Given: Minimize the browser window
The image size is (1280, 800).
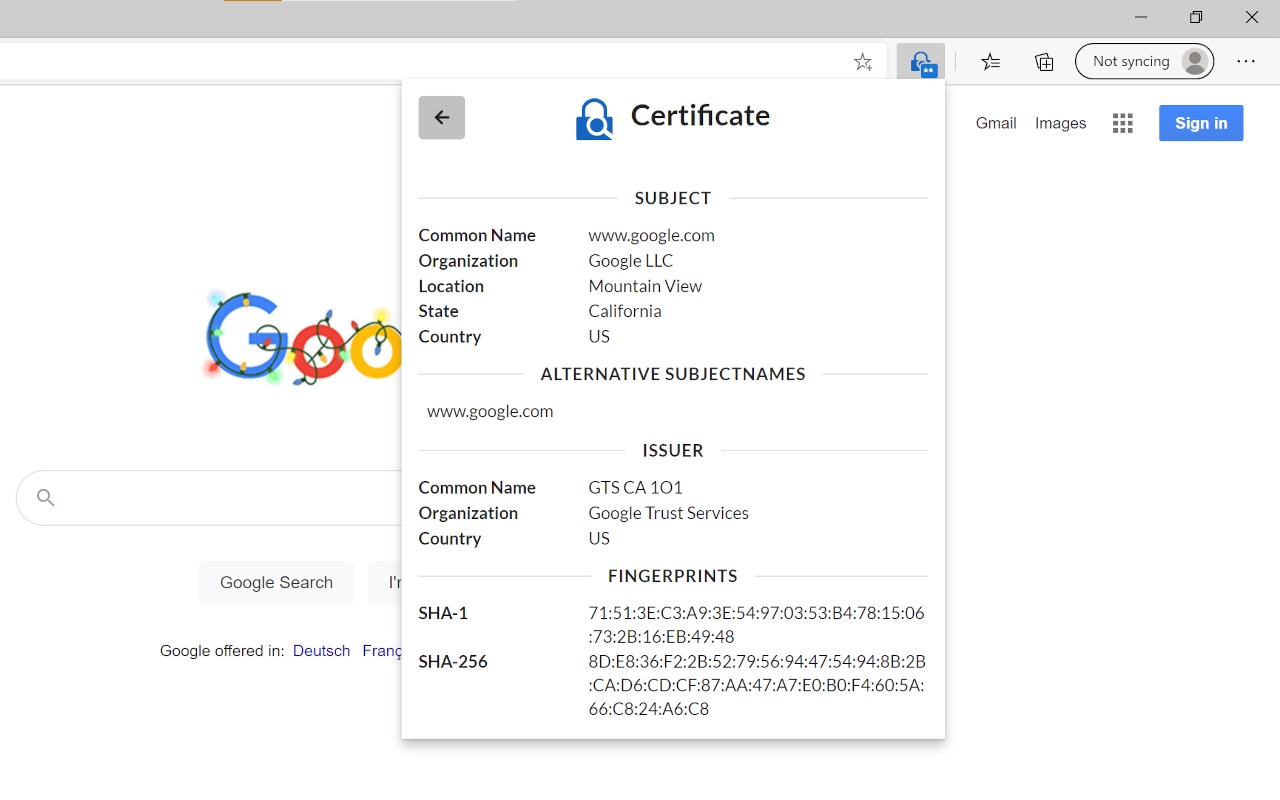Looking at the screenshot, I should [1141, 17].
